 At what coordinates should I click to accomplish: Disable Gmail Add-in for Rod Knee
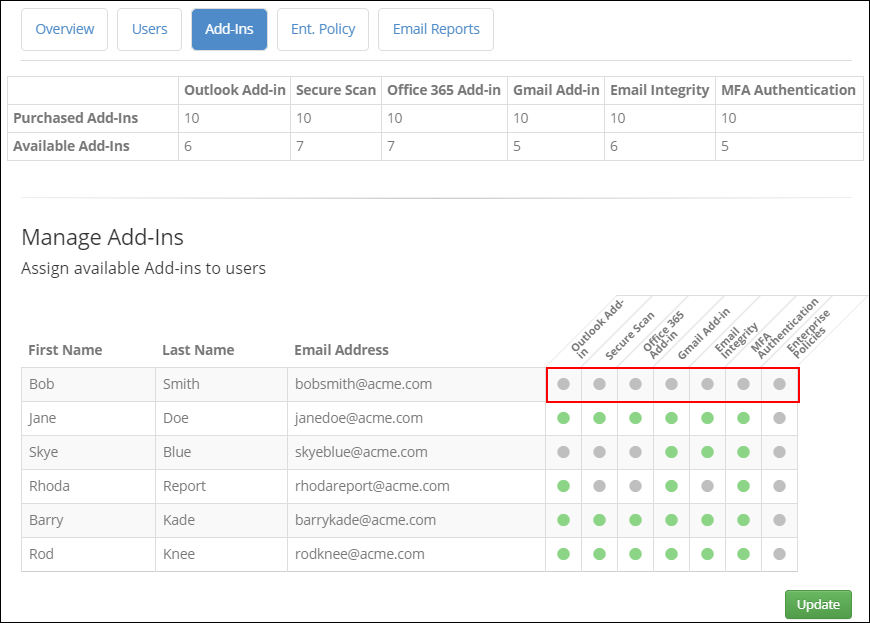click(671, 554)
